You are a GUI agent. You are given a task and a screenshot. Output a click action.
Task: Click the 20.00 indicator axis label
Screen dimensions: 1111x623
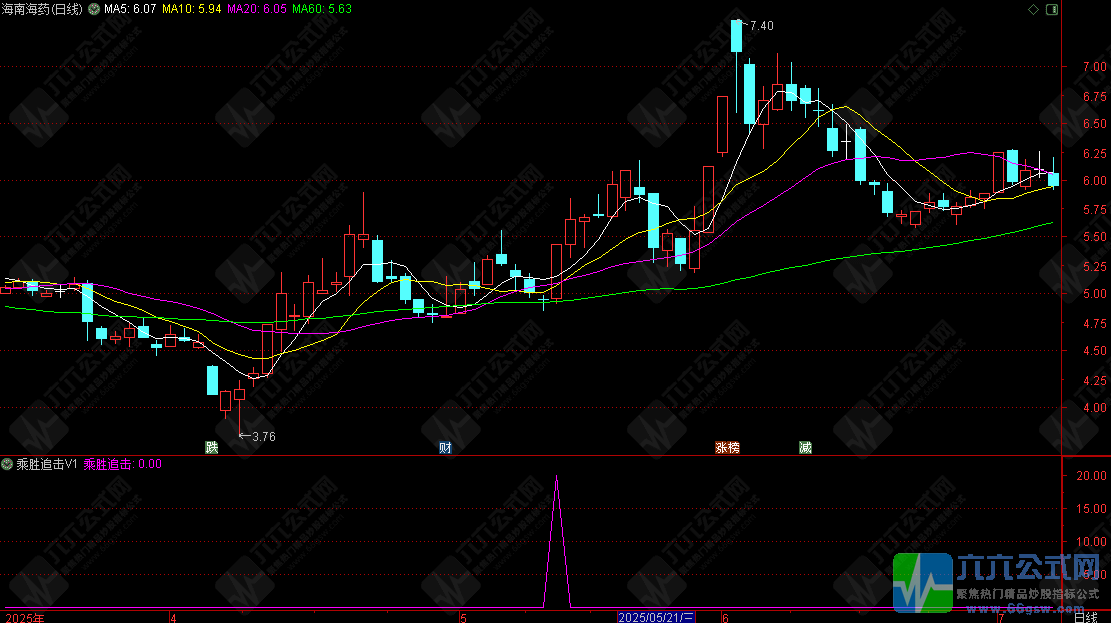1092,476
